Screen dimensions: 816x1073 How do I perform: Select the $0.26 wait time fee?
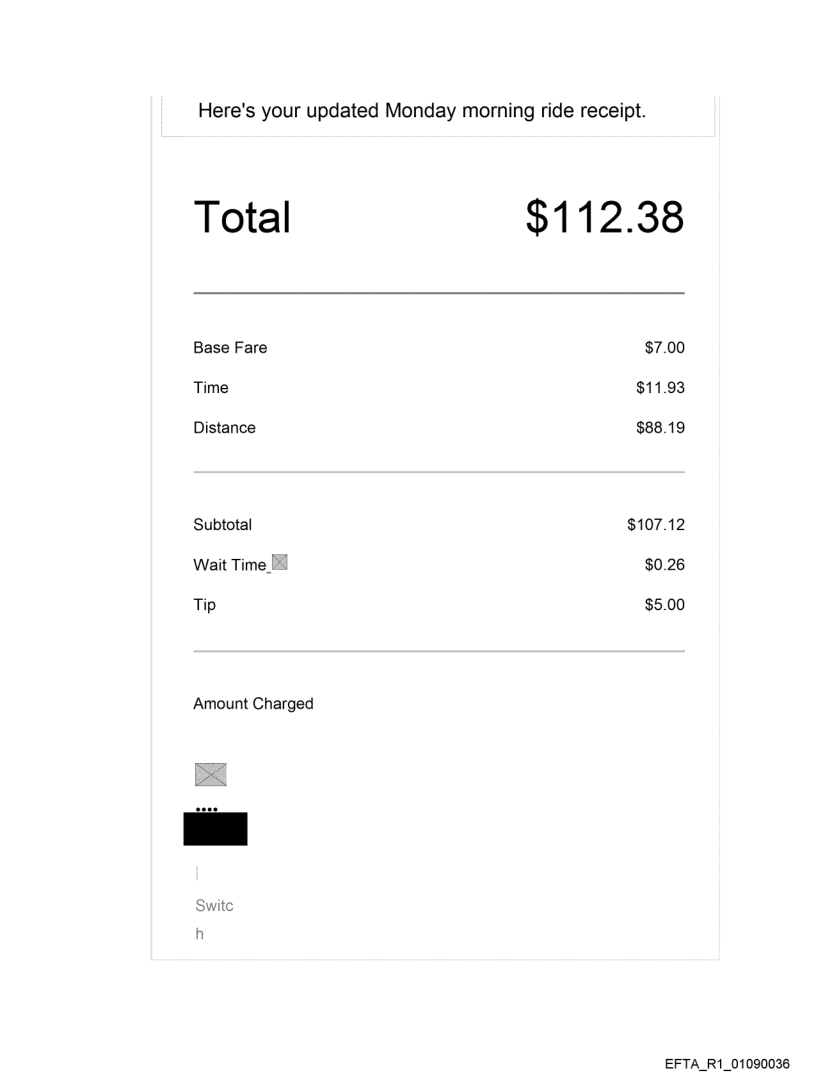664,565
